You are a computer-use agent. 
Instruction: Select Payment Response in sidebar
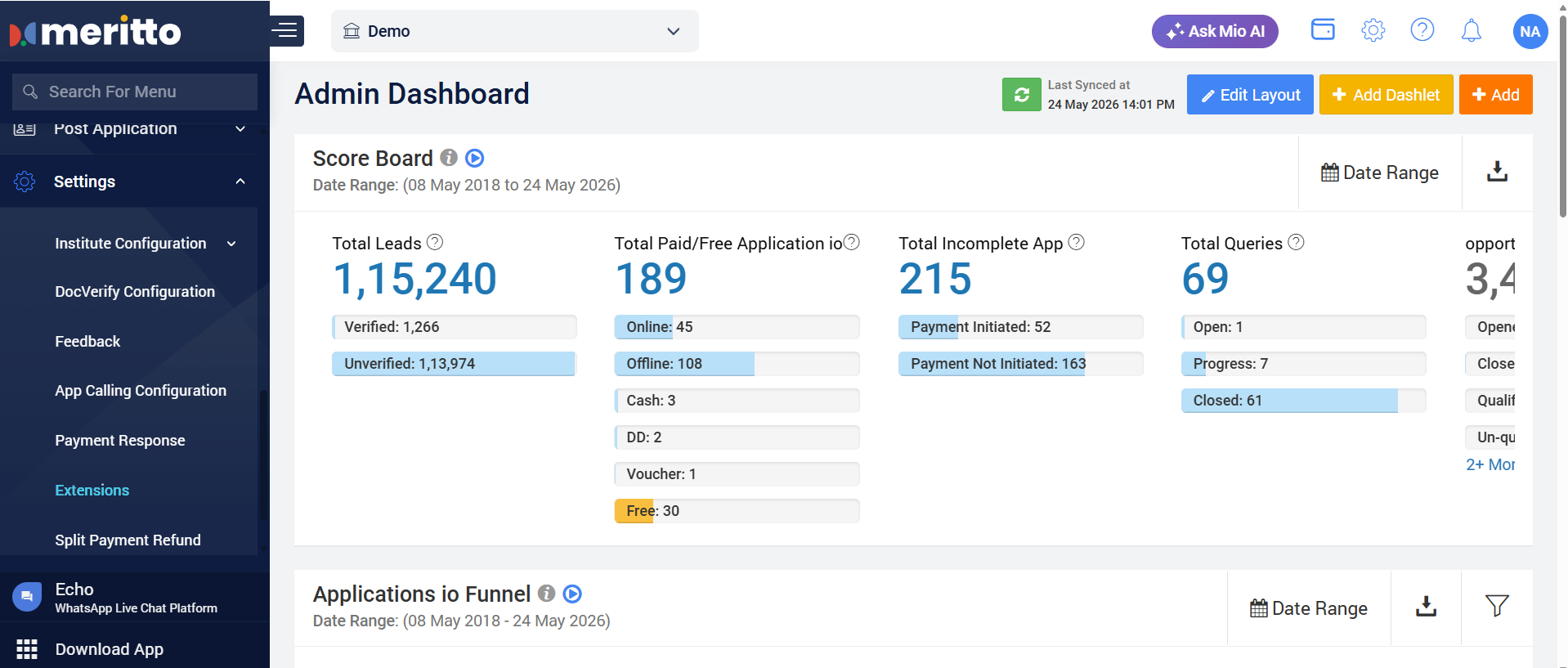pyautogui.click(x=120, y=441)
